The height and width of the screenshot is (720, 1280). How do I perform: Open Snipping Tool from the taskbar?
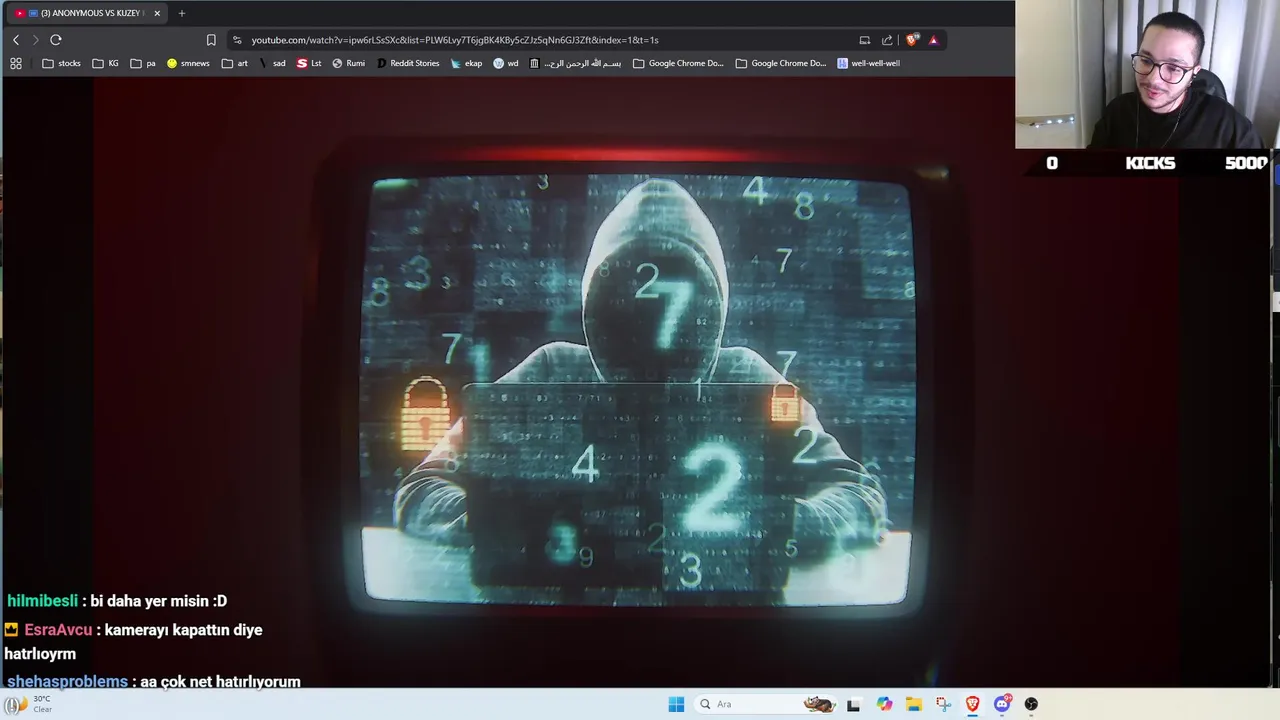[x=943, y=704]
